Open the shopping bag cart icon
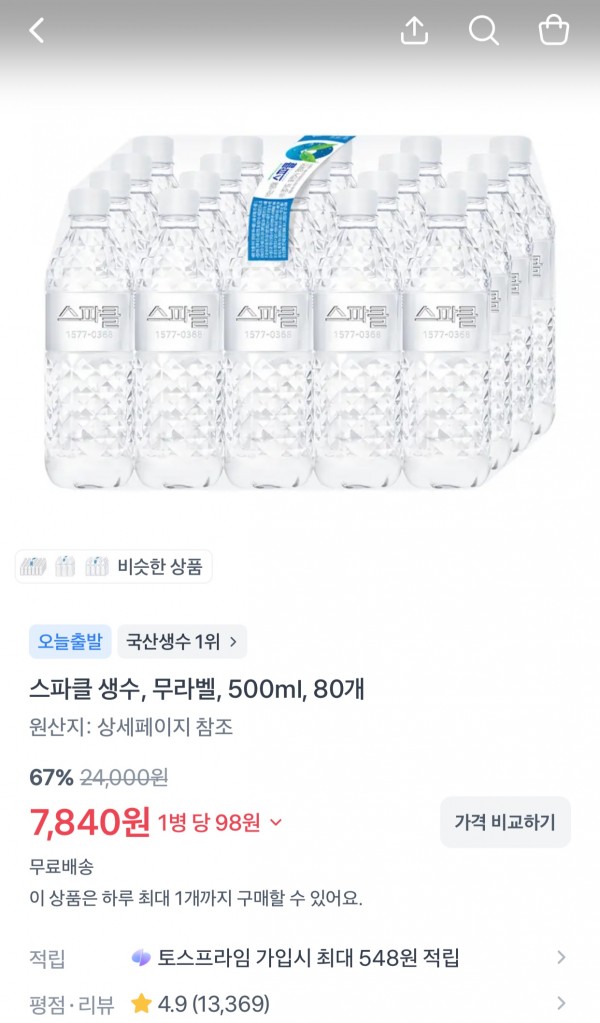The width and height of the screenshot is (600, 1023). click(x=554, y=30)
